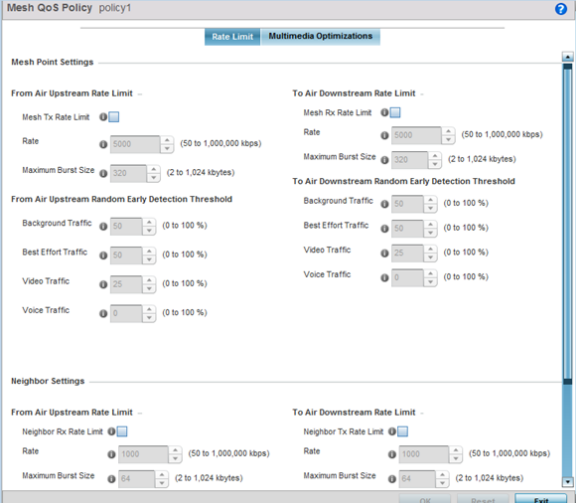The image size is (576, 503).
Task: Enable the Mesh Rx Rate Limit checkbox
Action: [395, 112]
